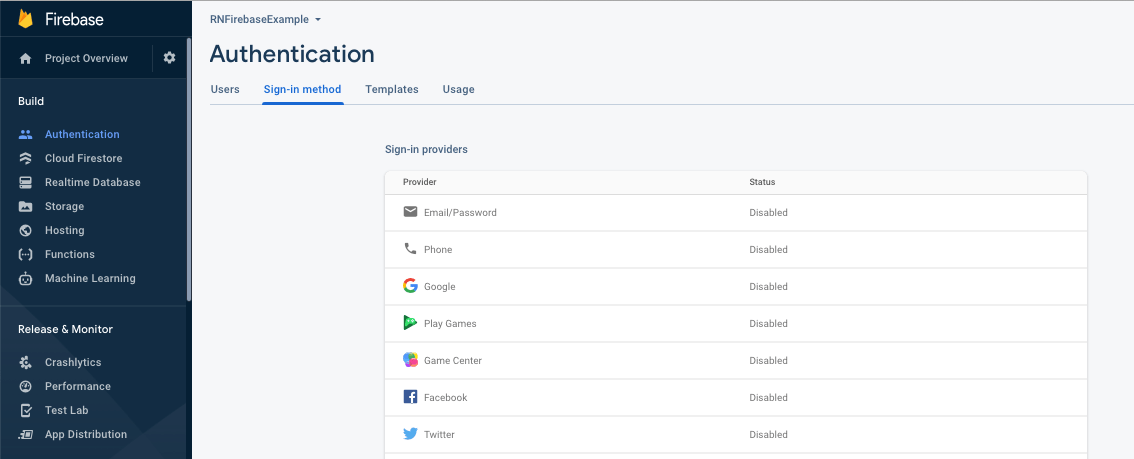Select the Twitter provider name
Screen dimensions: 1134x459
pos(439,434)
